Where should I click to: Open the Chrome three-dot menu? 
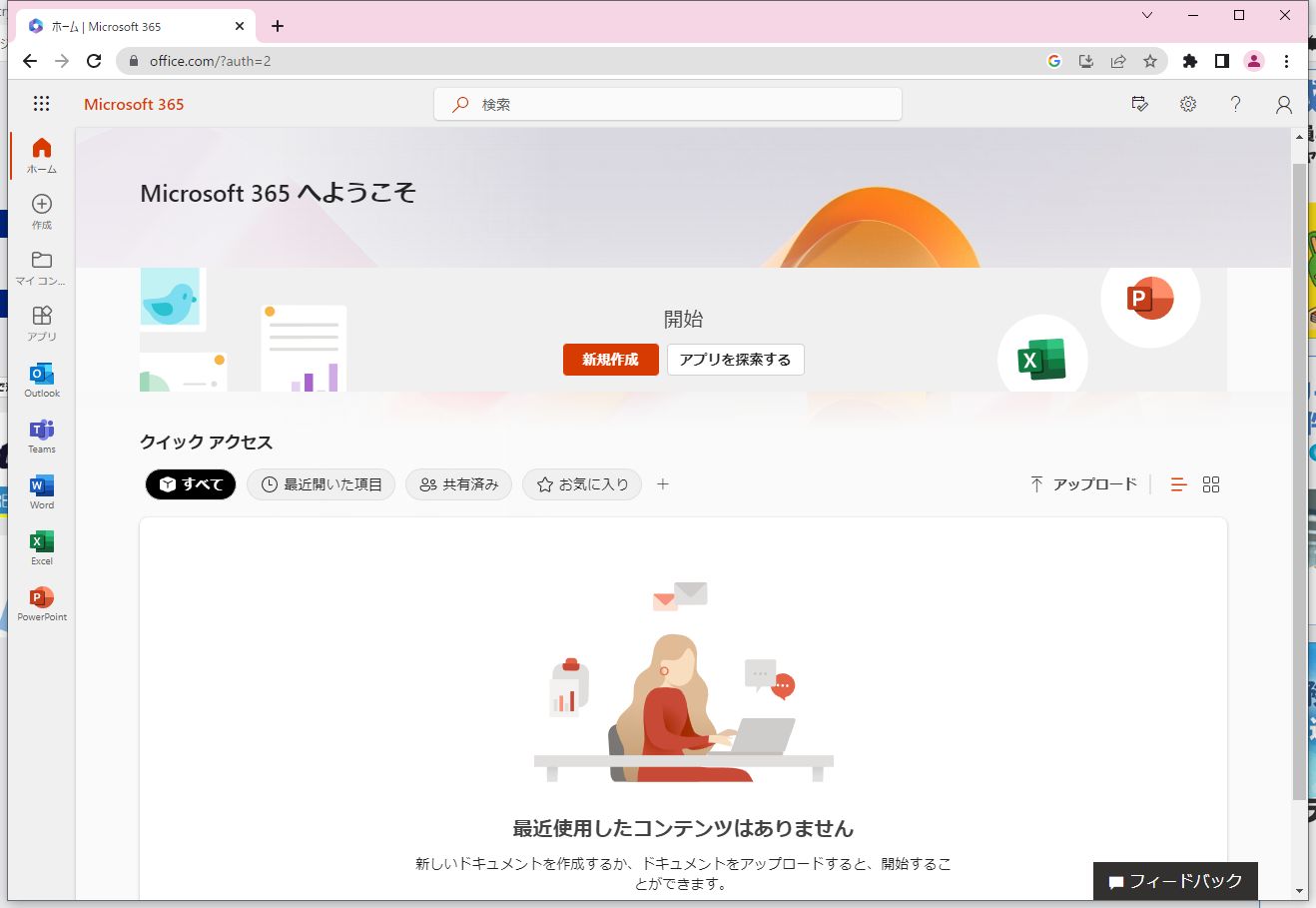coord(1287,61)
